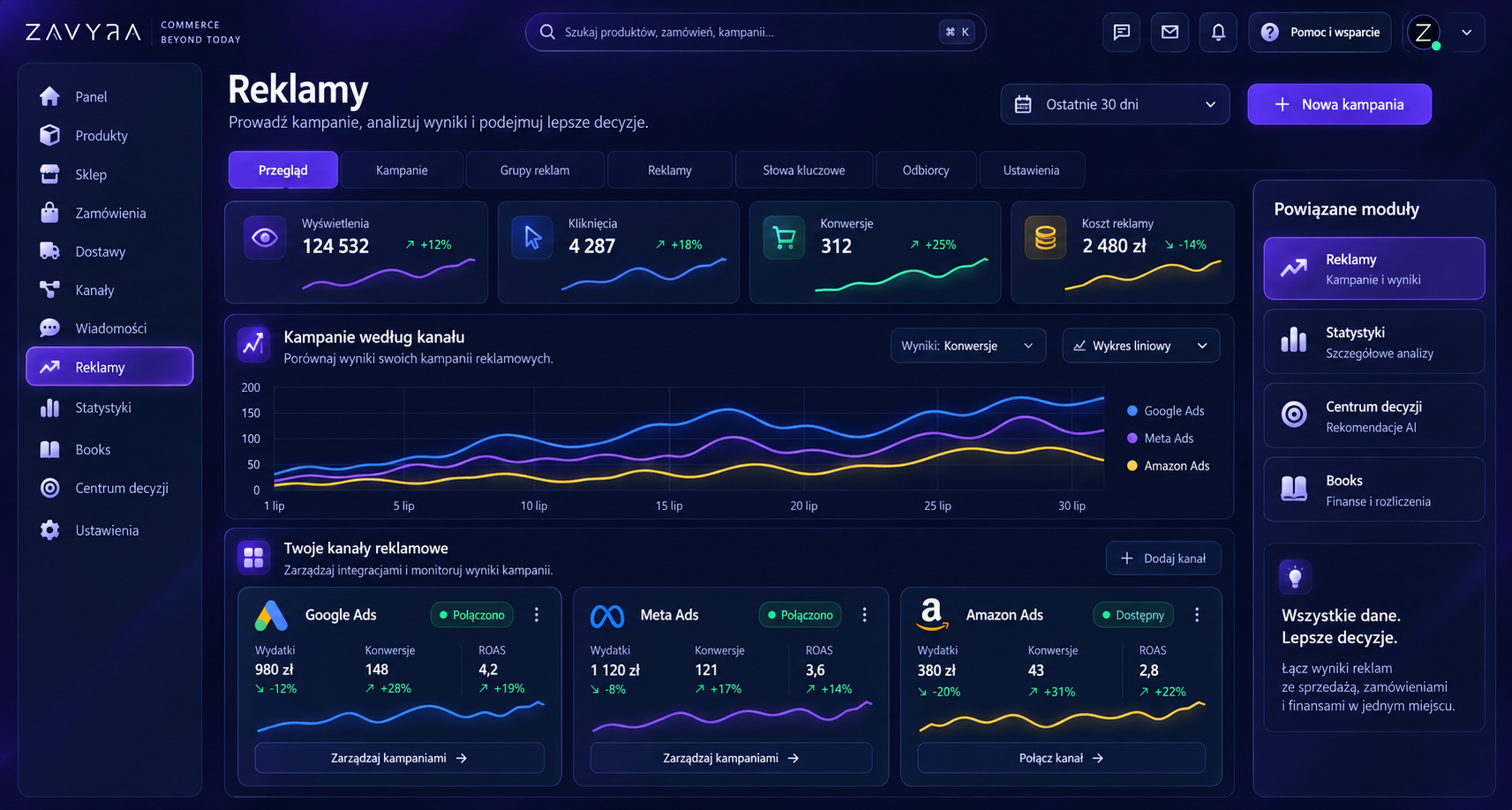Viewport: 1512px width, 810px height.
Task: Open the Reklamy Kampanie i wyniki card
Action: (x=1374, y=268)
